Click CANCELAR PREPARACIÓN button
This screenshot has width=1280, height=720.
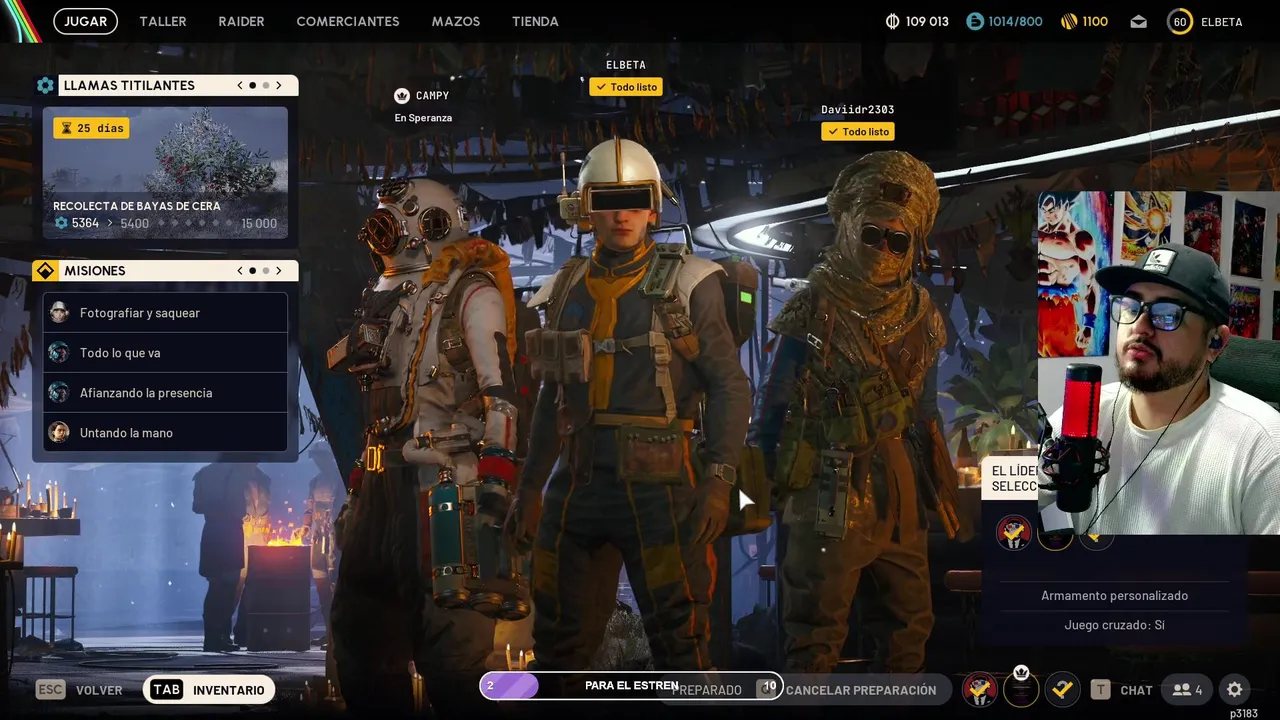(x=861, y=690)
